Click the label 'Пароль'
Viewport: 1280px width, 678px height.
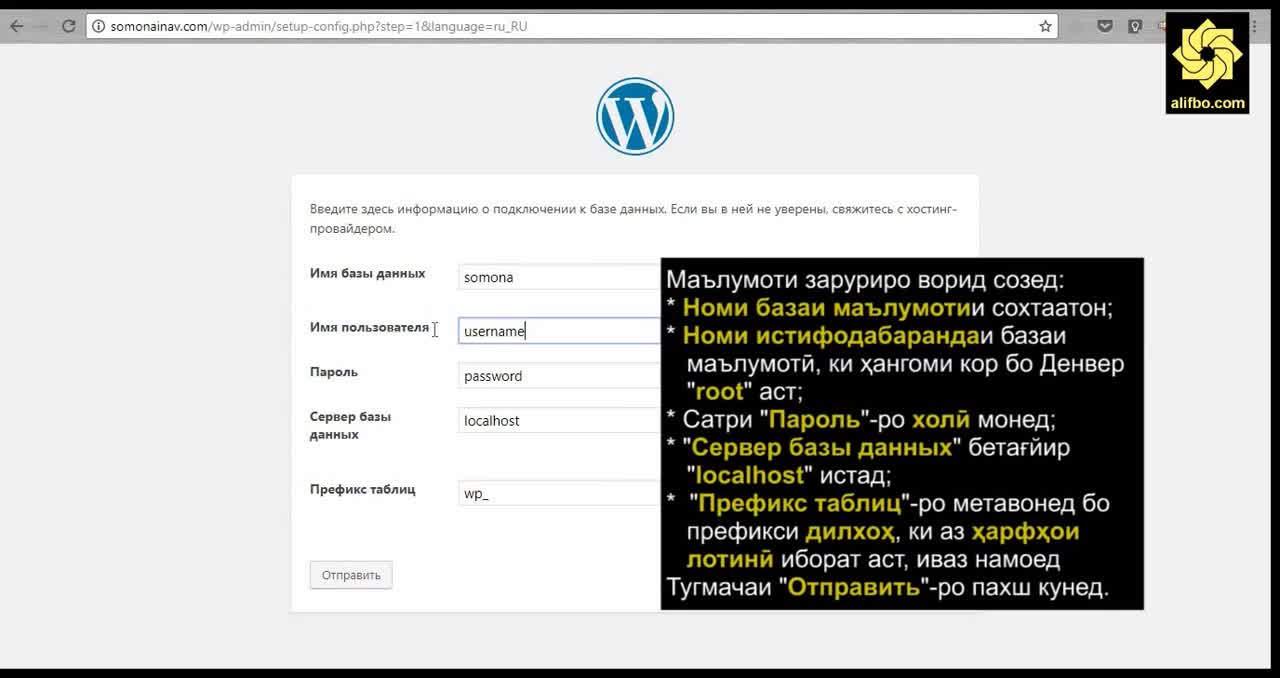(334, 372)
